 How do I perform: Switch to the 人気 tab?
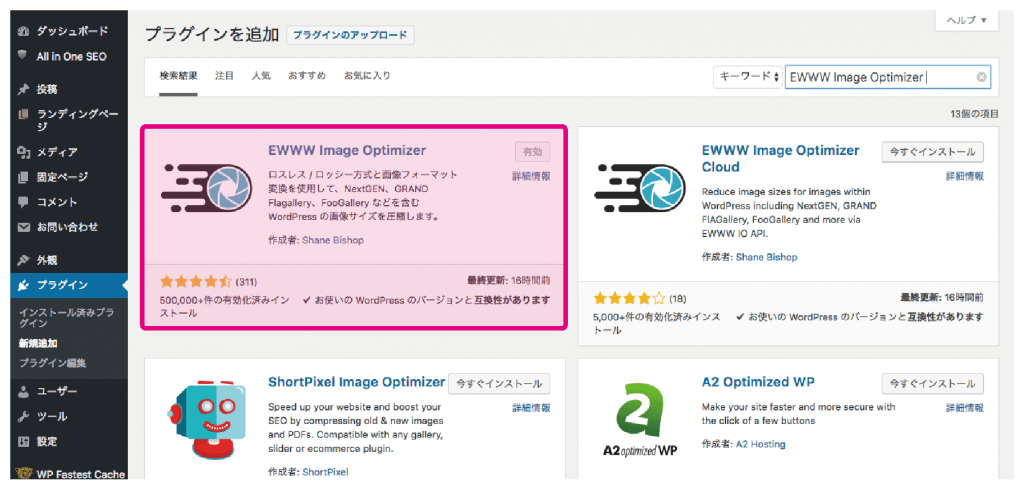(261, 76)
